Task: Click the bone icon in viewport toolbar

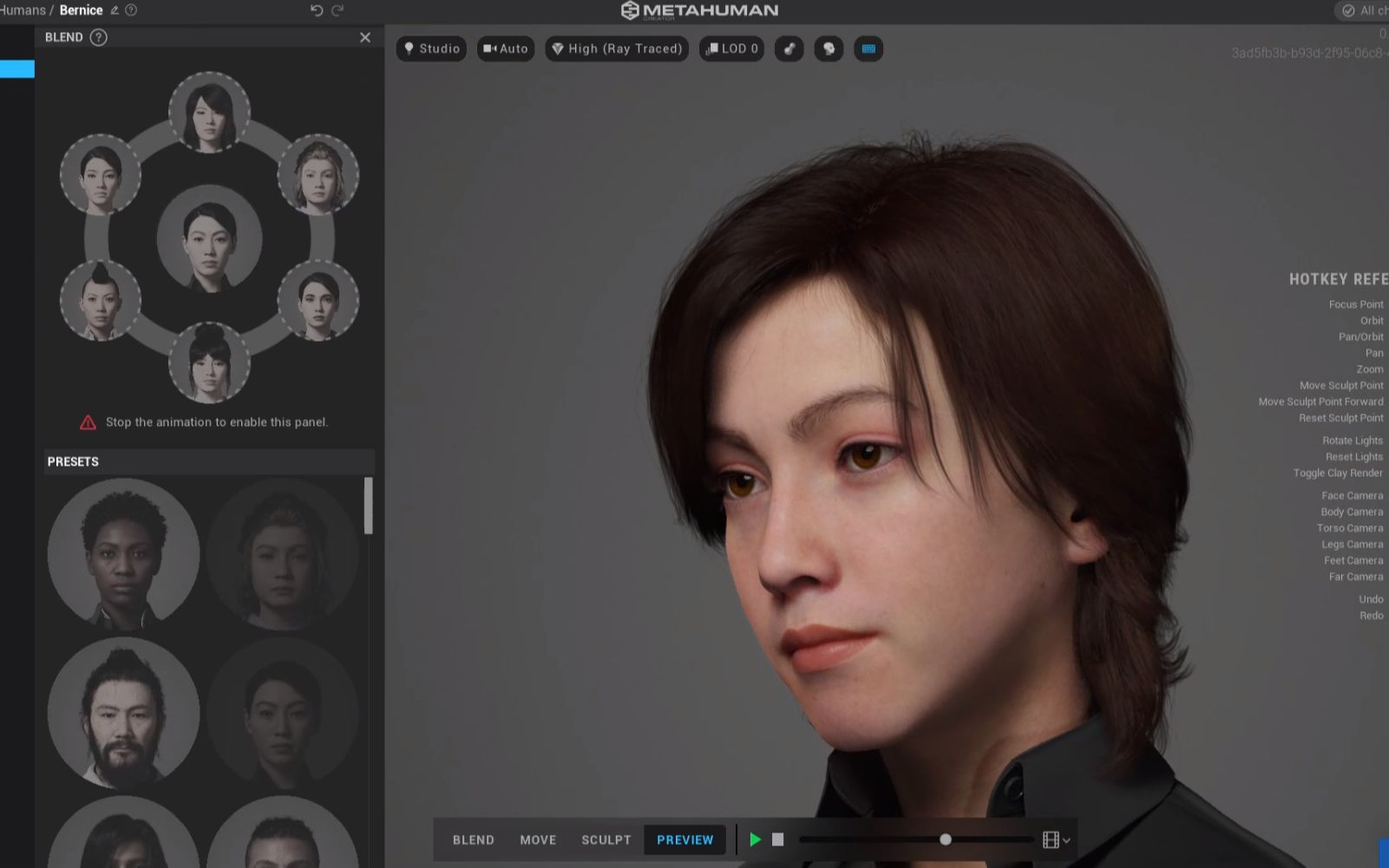Action: pyautogui.click(x=789, y=49)
